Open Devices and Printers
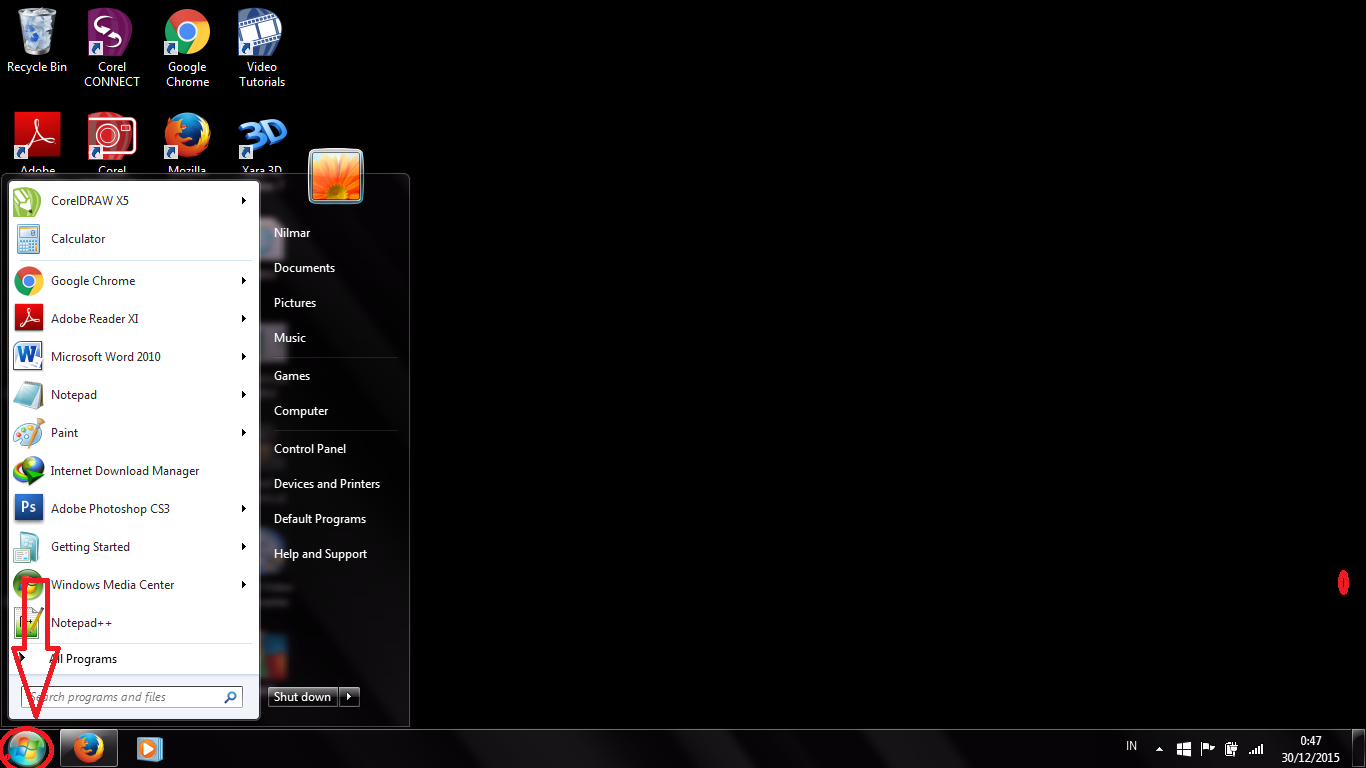 coord(327,484)
